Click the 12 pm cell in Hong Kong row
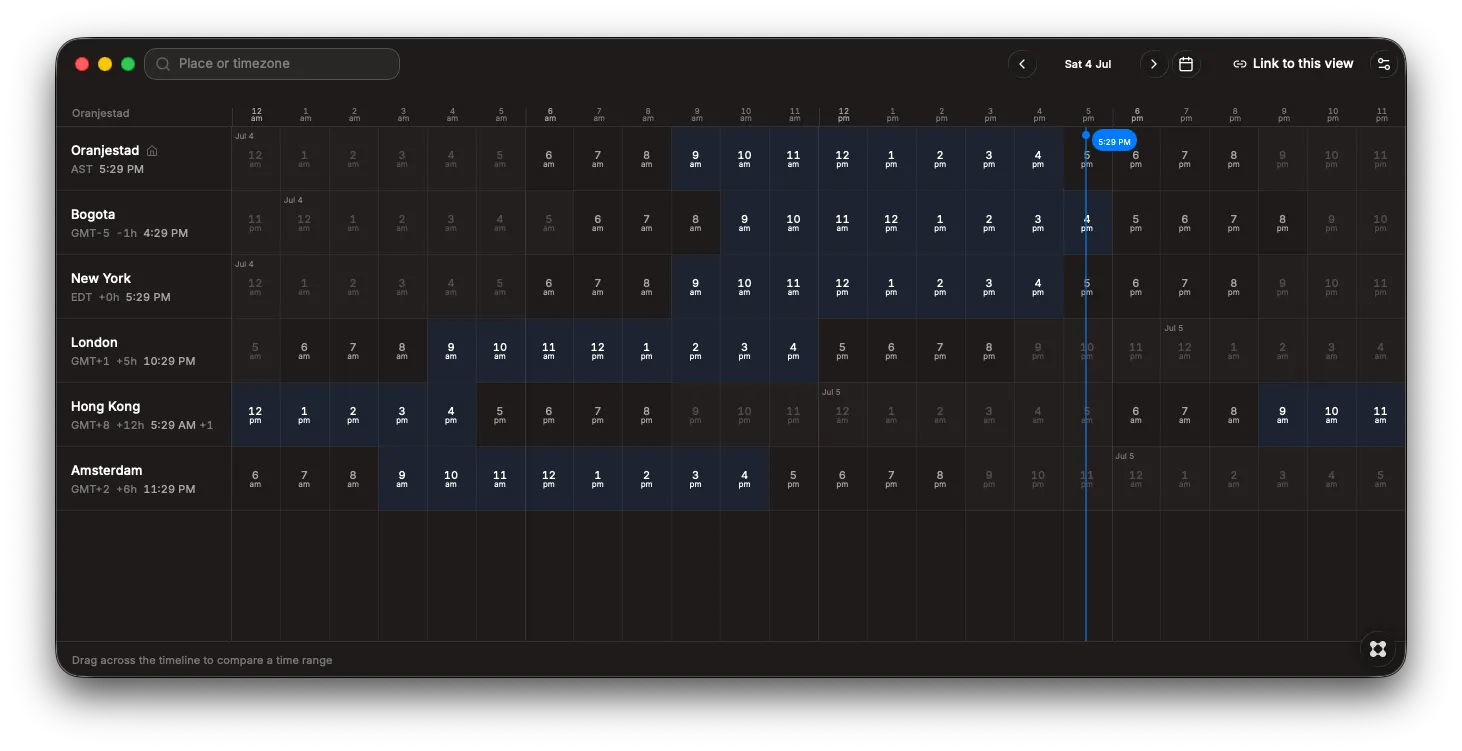1462x751 pixels. 255,415
